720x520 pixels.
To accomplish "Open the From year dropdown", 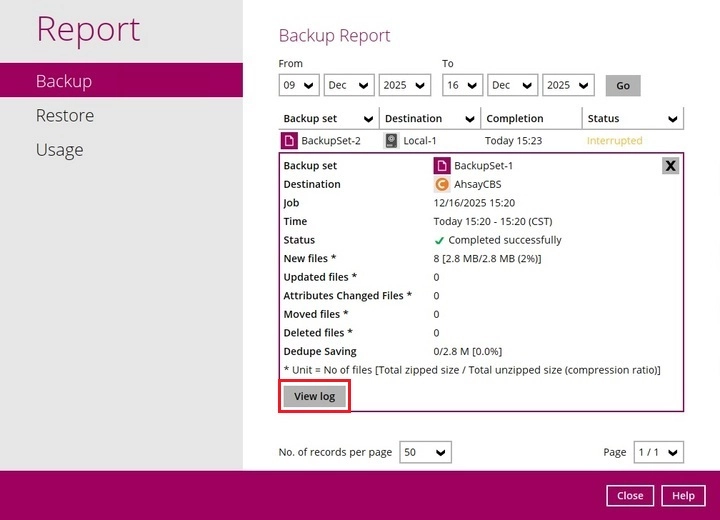I will coord(406,86).
